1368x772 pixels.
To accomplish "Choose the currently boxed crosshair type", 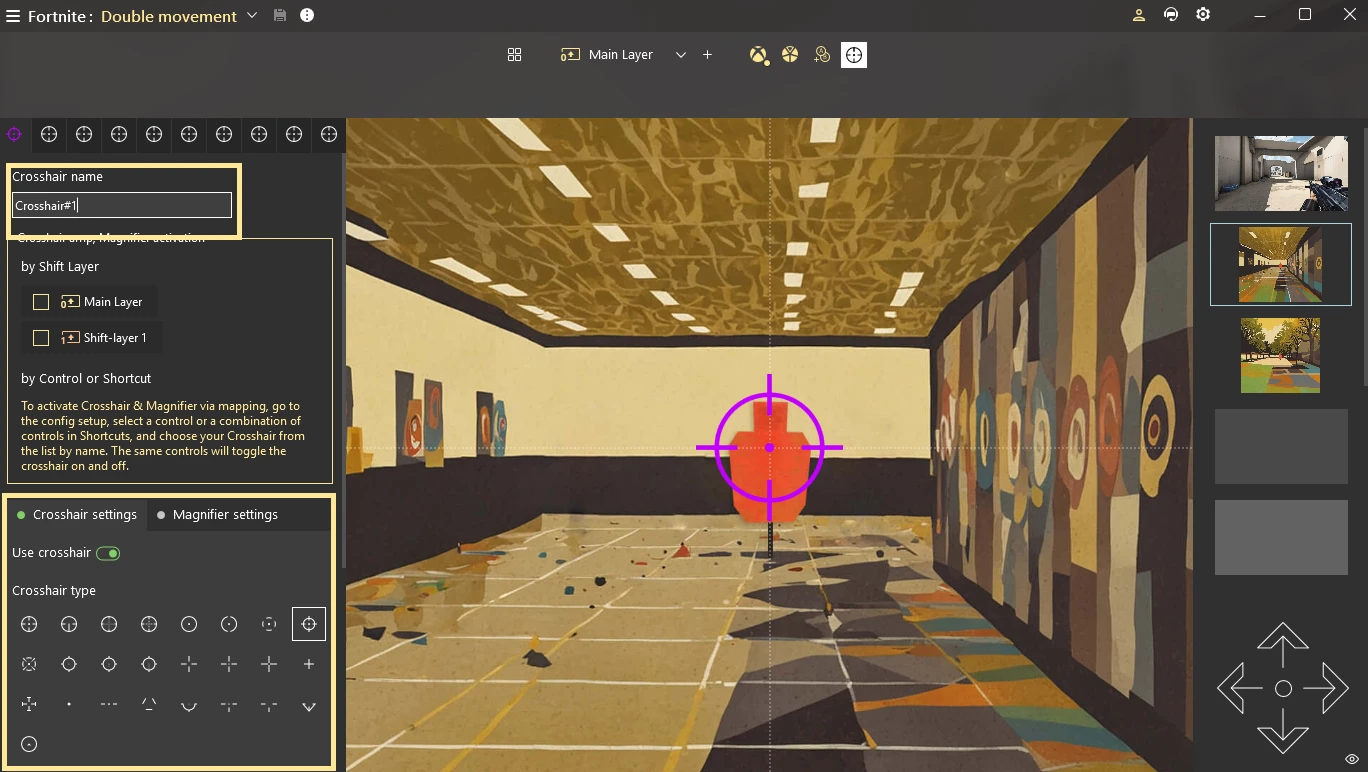I will [309, 624].
